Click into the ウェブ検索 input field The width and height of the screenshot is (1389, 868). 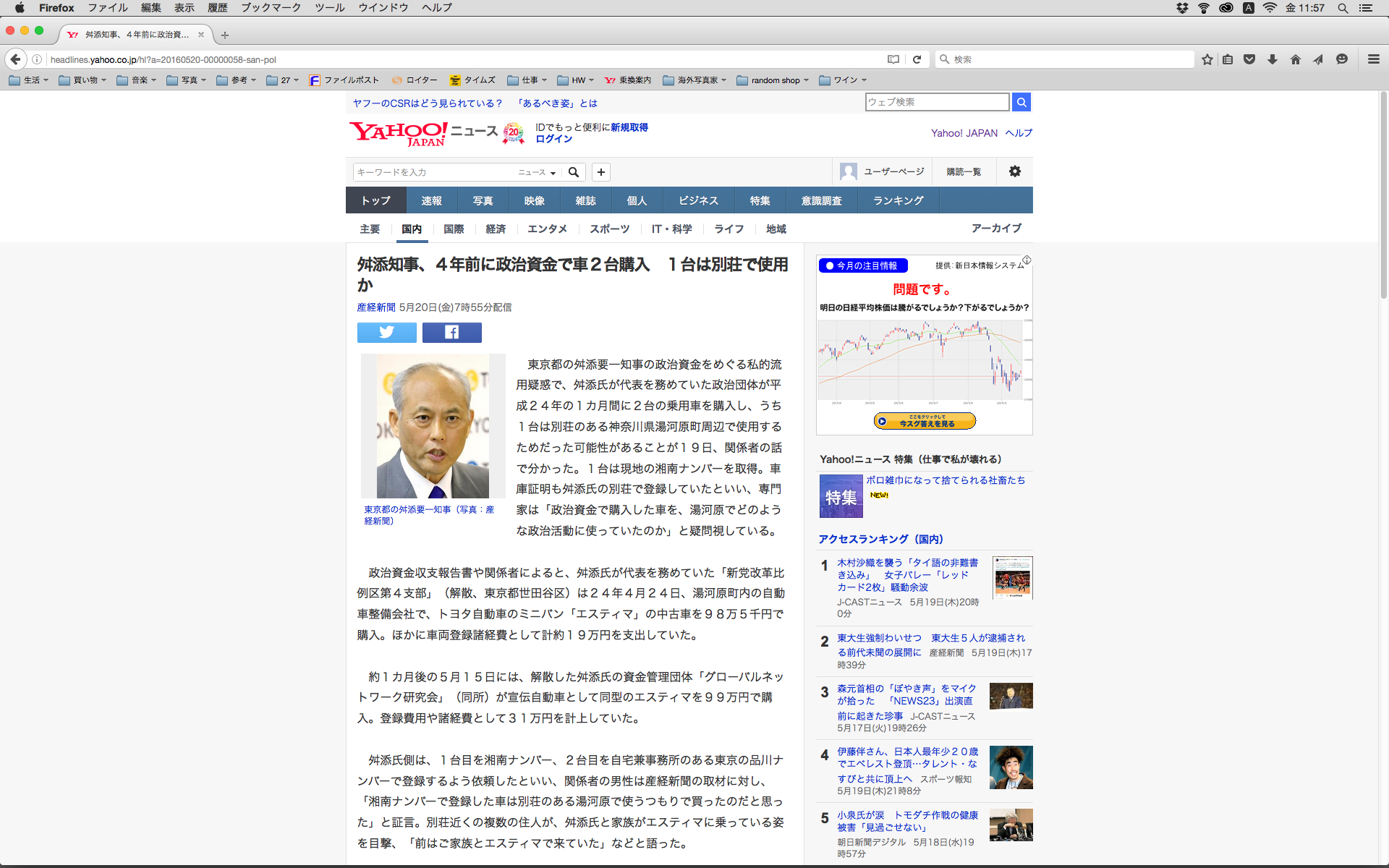[936, 102]
